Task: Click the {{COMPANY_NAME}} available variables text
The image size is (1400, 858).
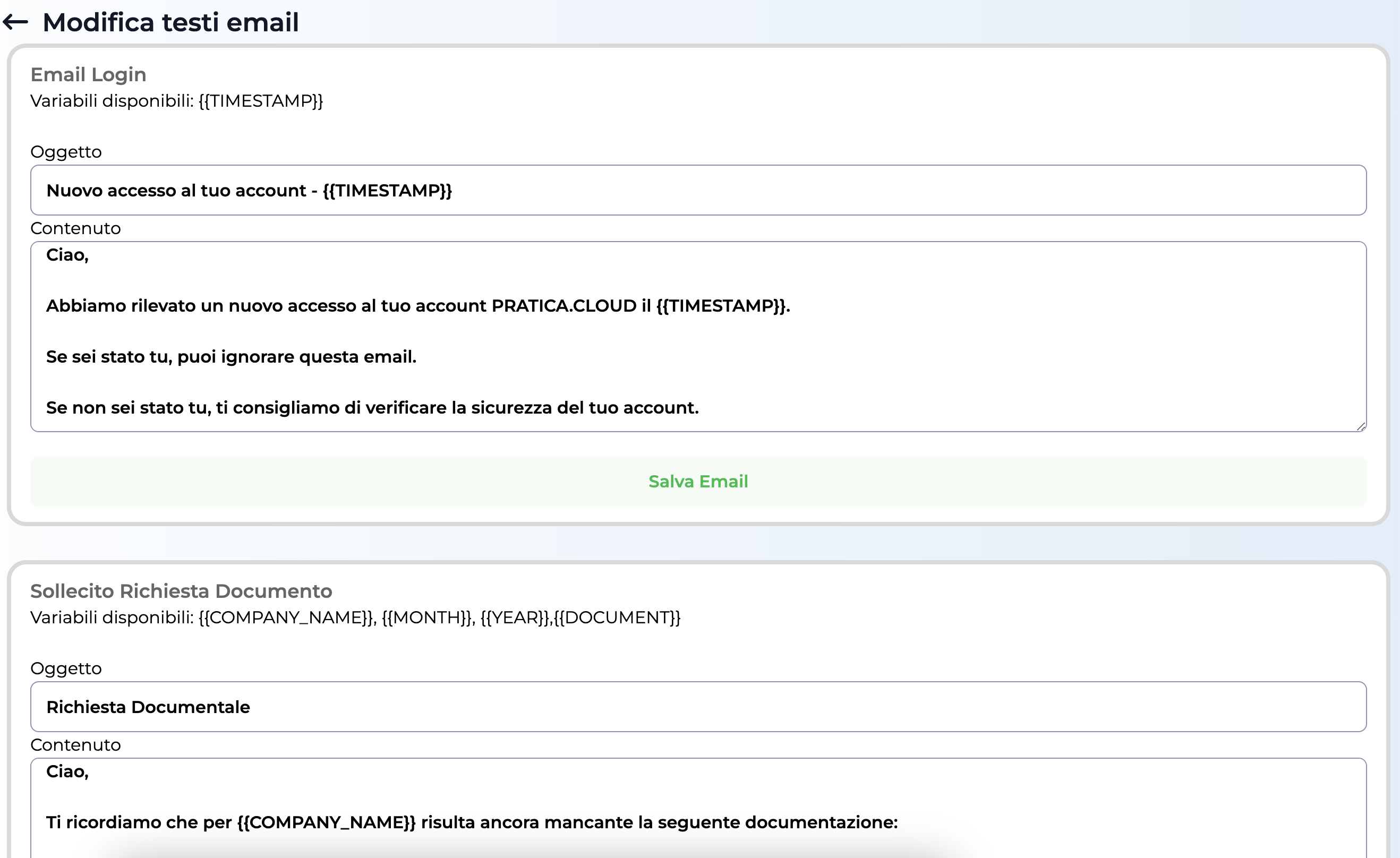Action: pyautogui.click(x=287, y=618)
